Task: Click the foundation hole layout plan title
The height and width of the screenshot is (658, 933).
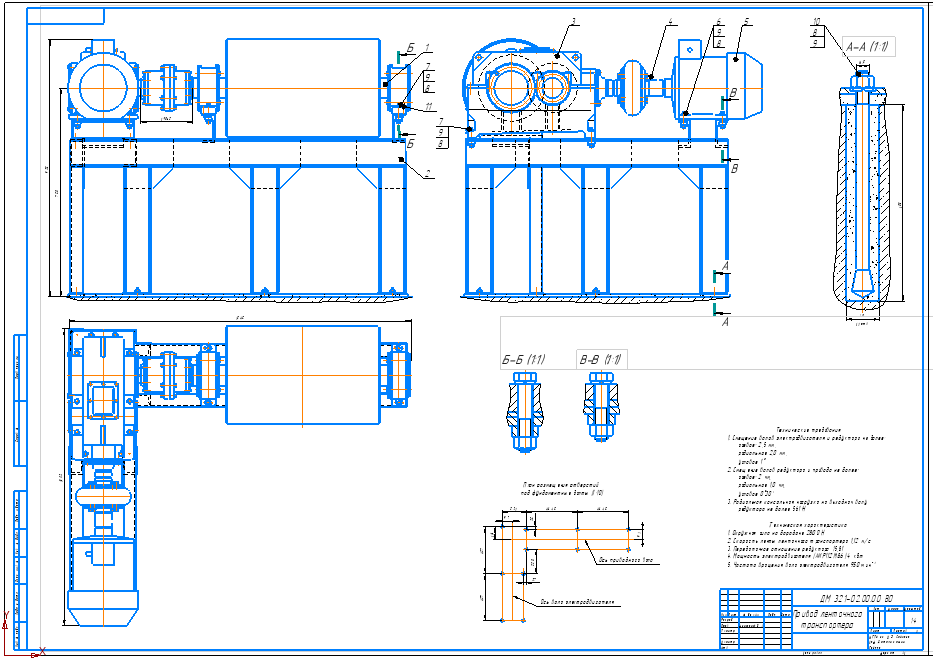Action: [563, 489]
